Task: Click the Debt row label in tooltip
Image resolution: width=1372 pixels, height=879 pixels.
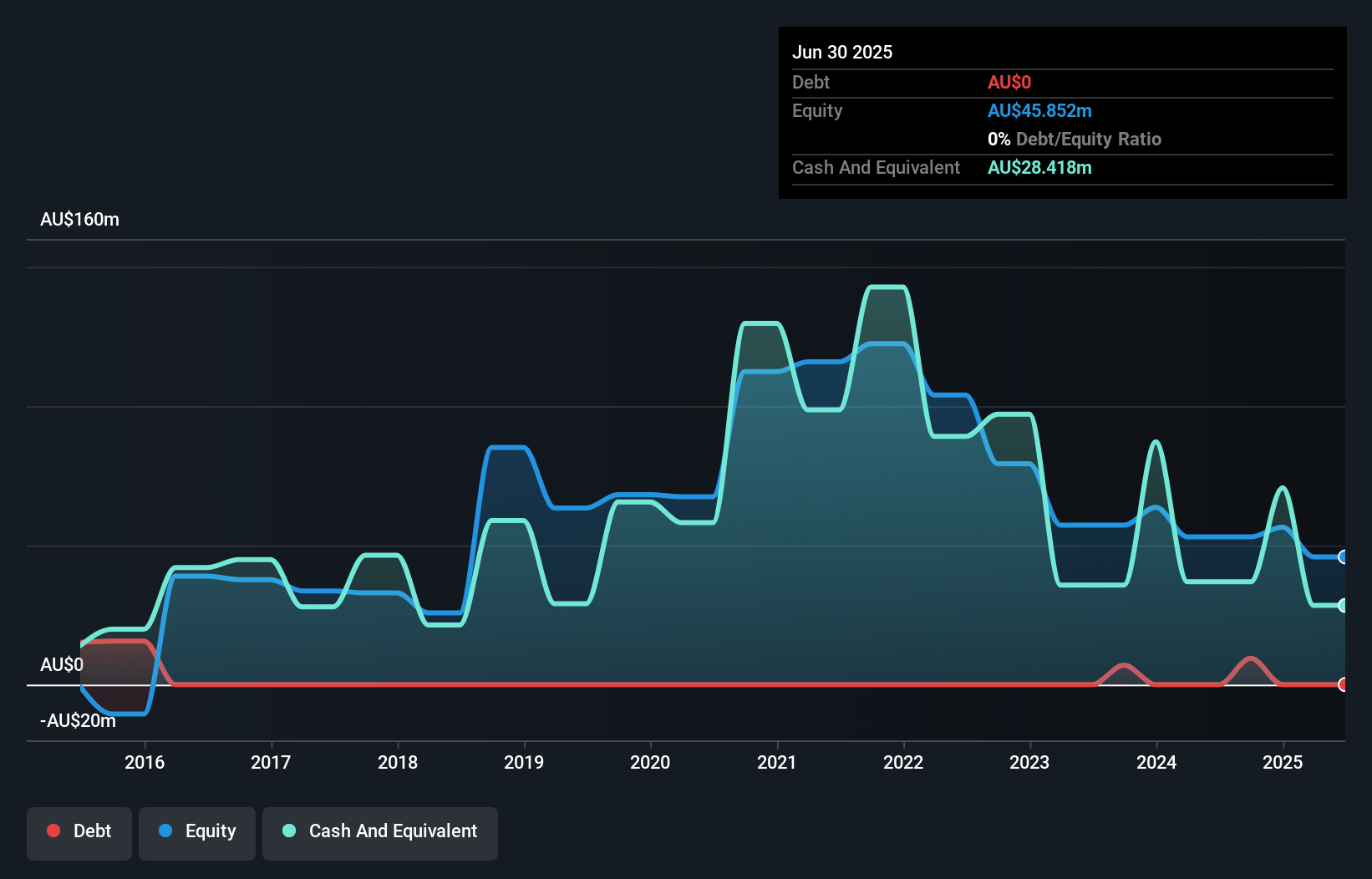Action: pos(810,83)
